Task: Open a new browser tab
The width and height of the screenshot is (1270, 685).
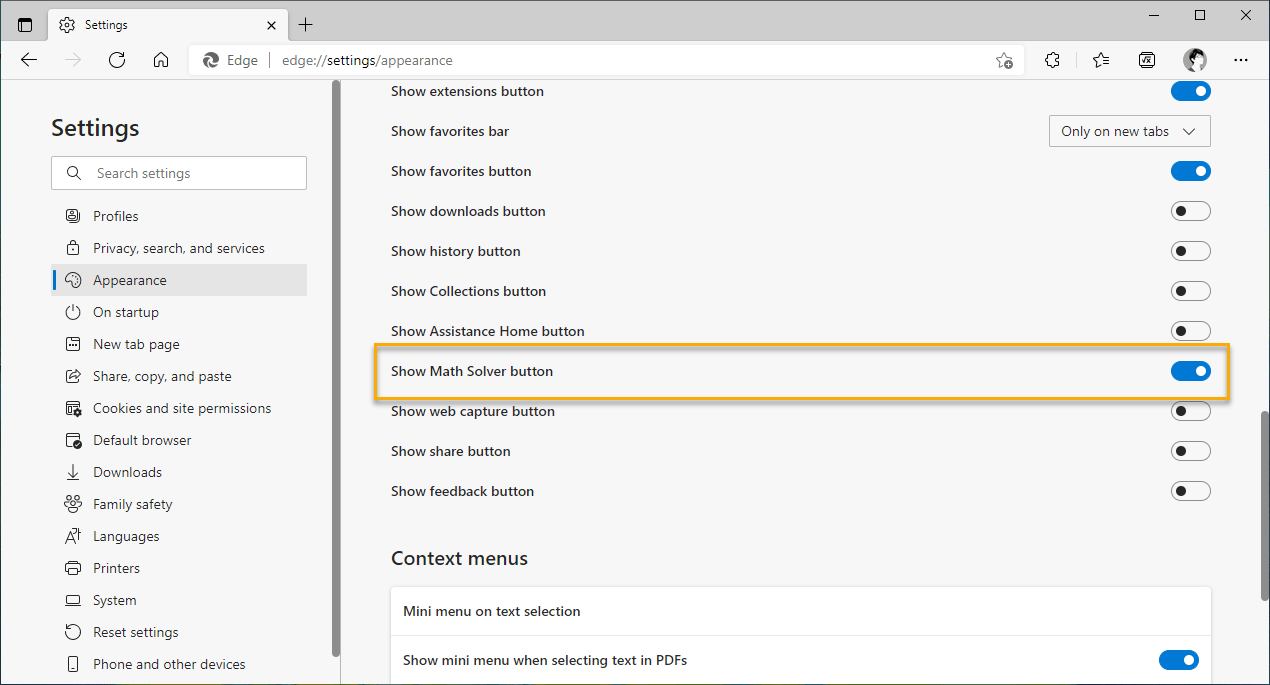Action: 306,24
